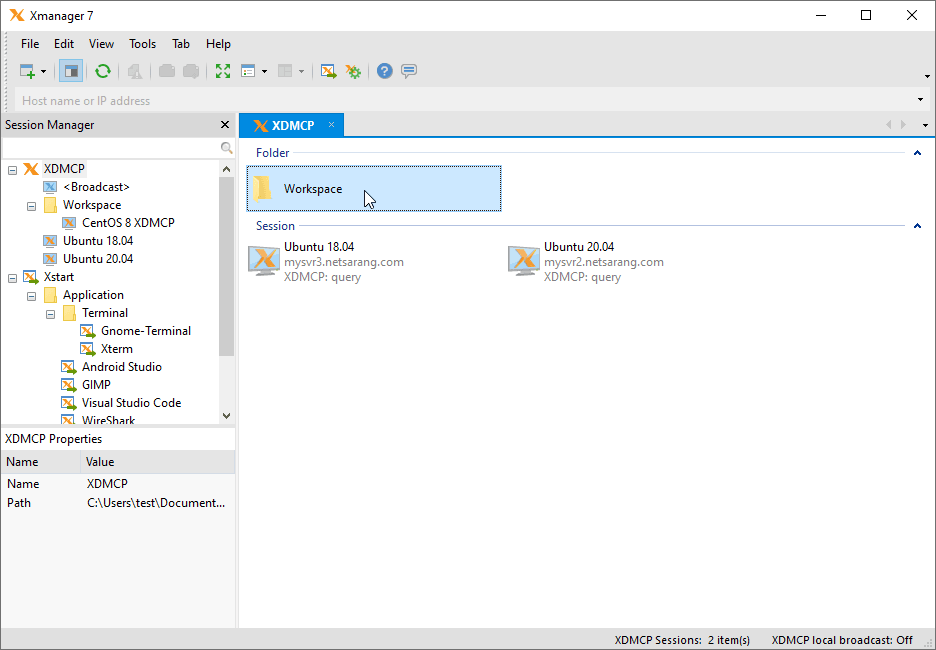
Task: Select Ubuntu 20.04 in the Session Manager tree
Action: click(98, 258)
